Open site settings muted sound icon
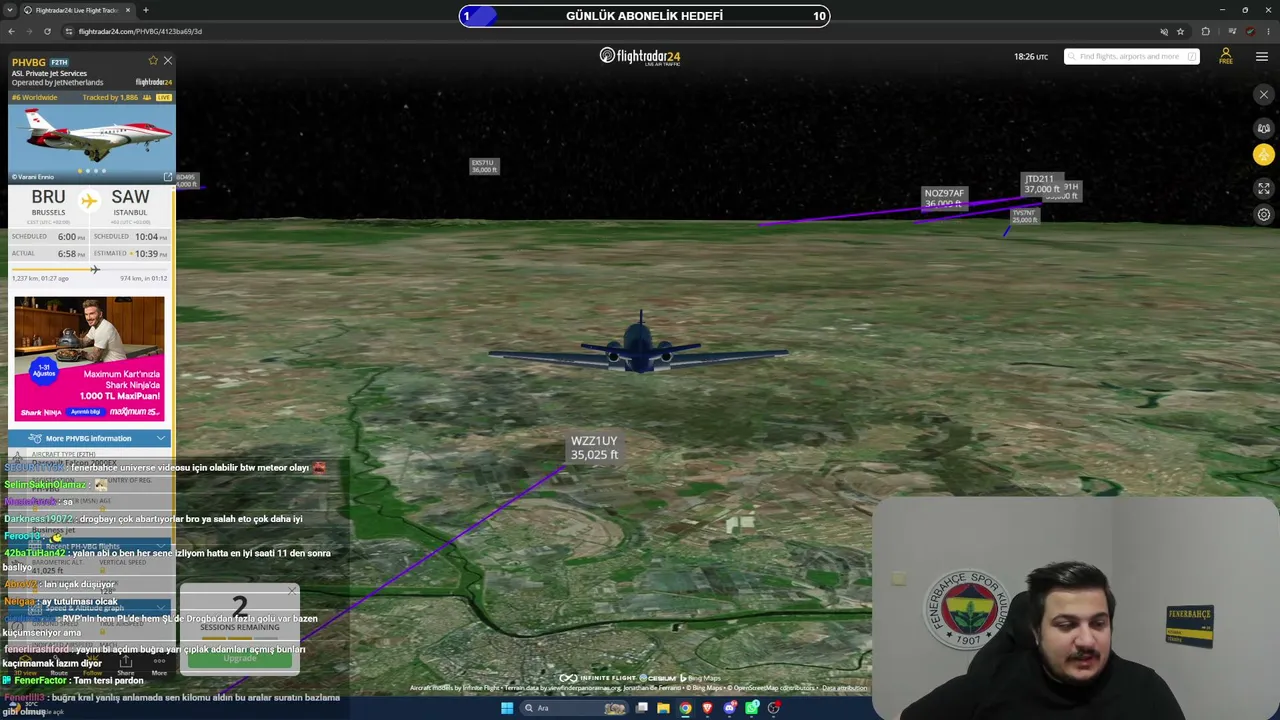The image size is (1280, 720). 1163,31
